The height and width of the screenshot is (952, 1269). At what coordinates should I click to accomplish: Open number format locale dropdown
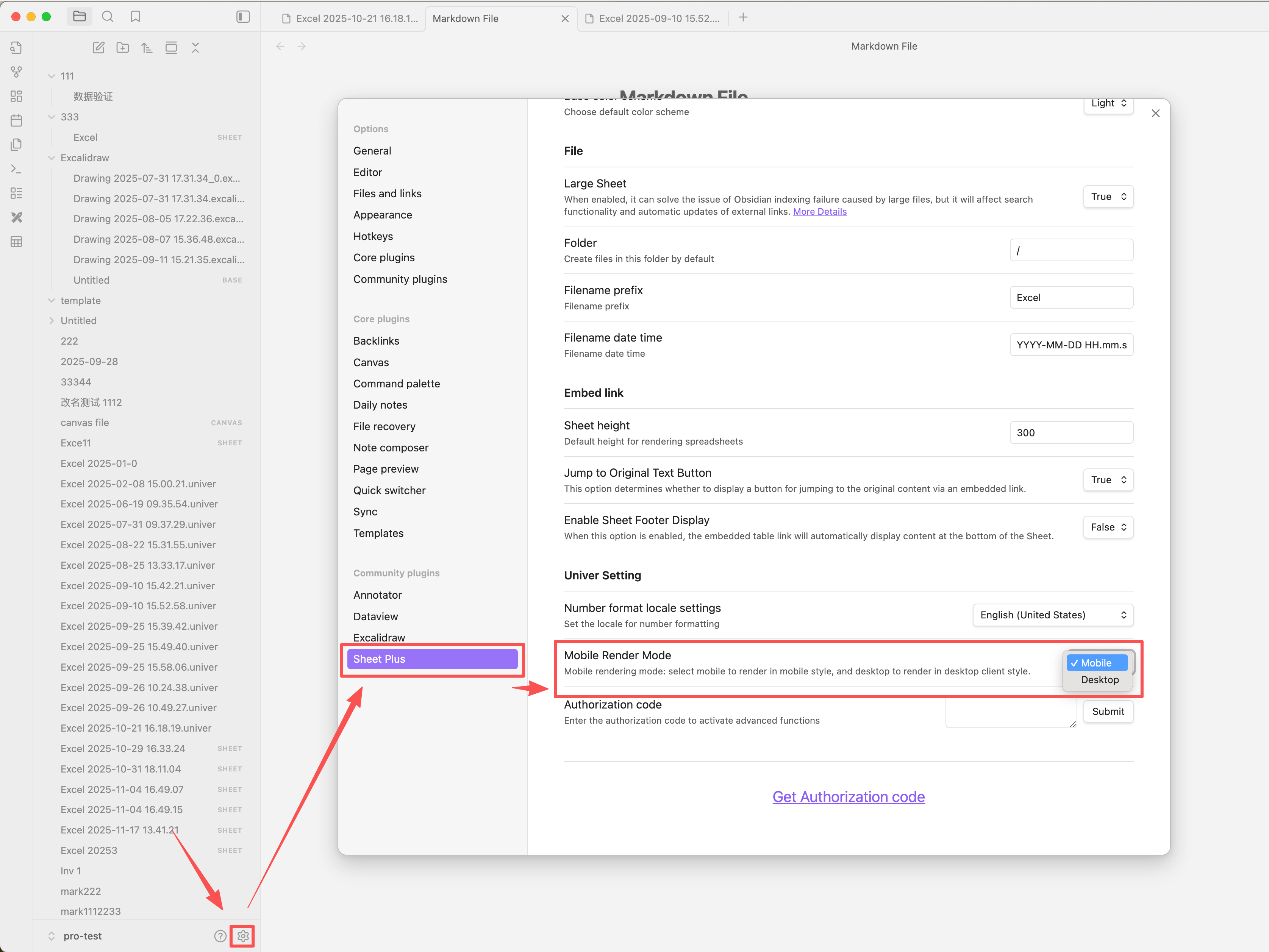(1052, 615)
